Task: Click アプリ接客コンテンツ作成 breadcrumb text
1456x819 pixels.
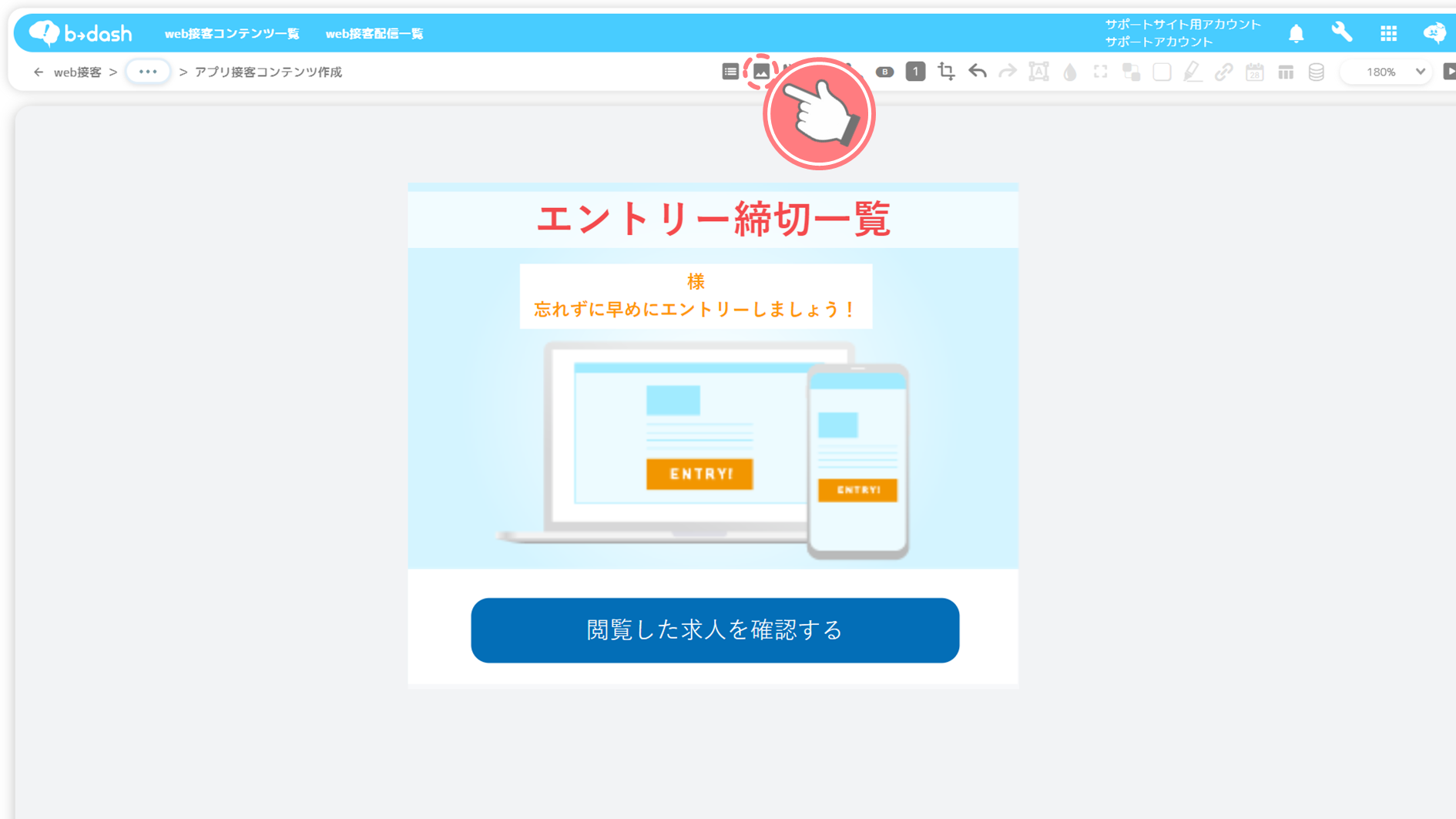Action: (x=268, y=72)
